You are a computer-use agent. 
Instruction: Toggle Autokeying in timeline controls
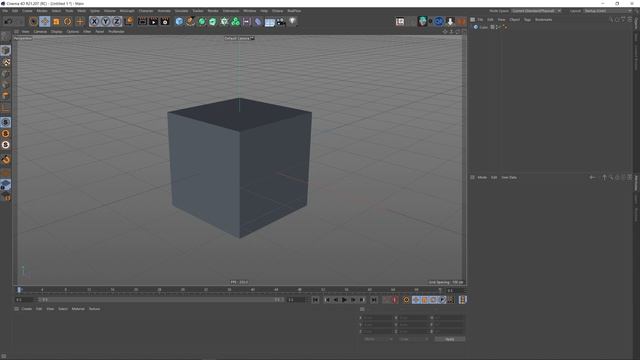click(395, 300)
